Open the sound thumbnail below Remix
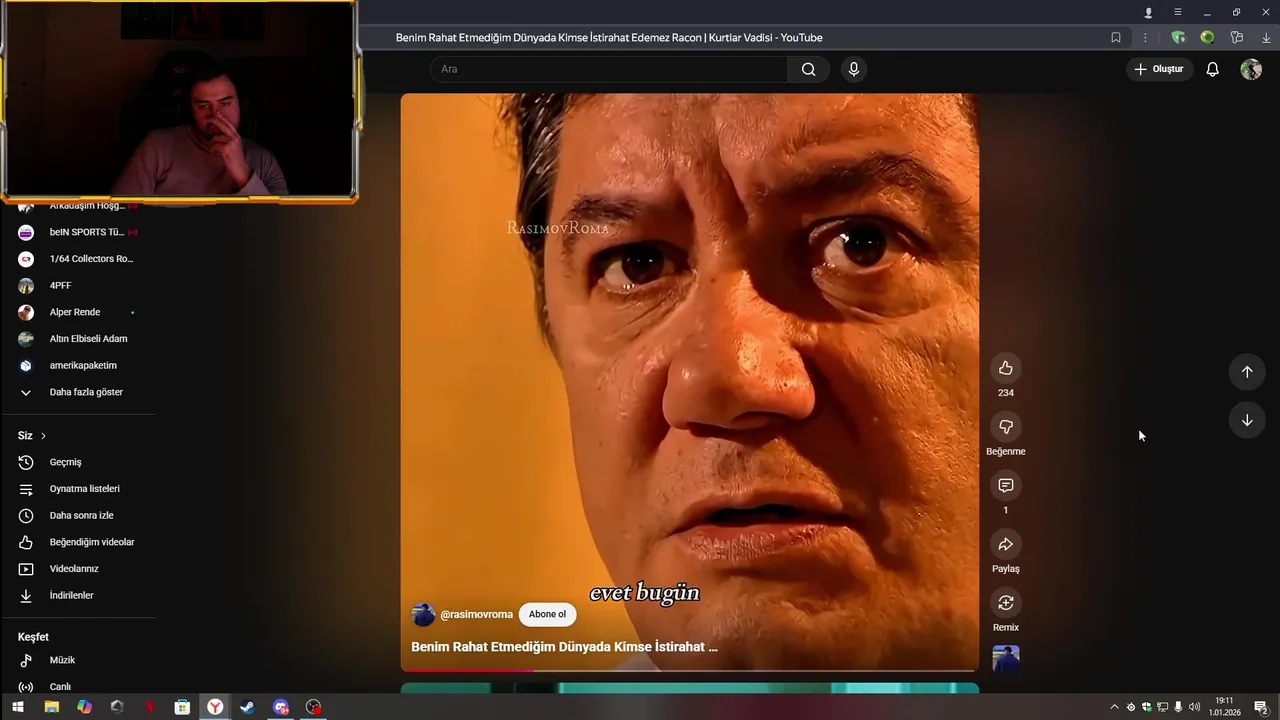Screen dimensions: 1280x720 (x=1005, y=658)
